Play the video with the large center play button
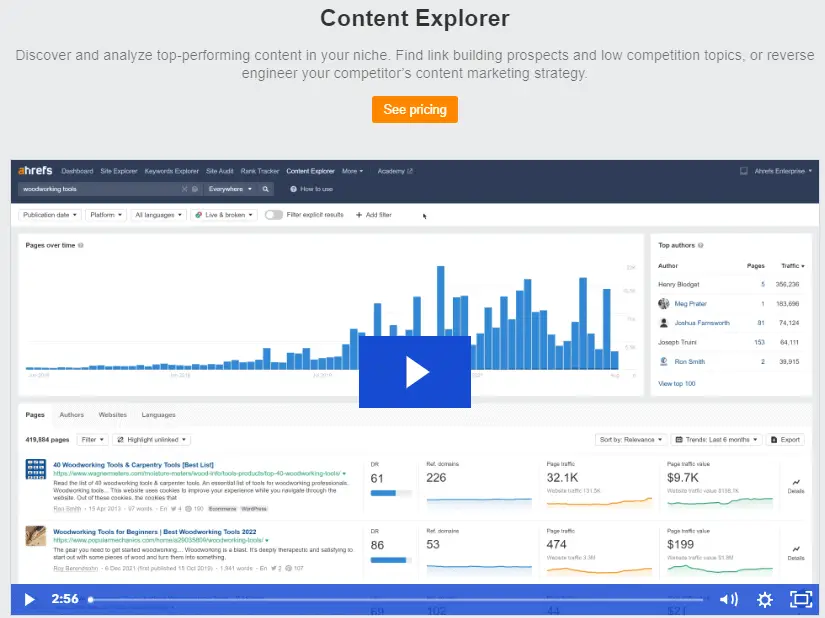825x618 pixels. pyautogui.click(x=415, y=372)
